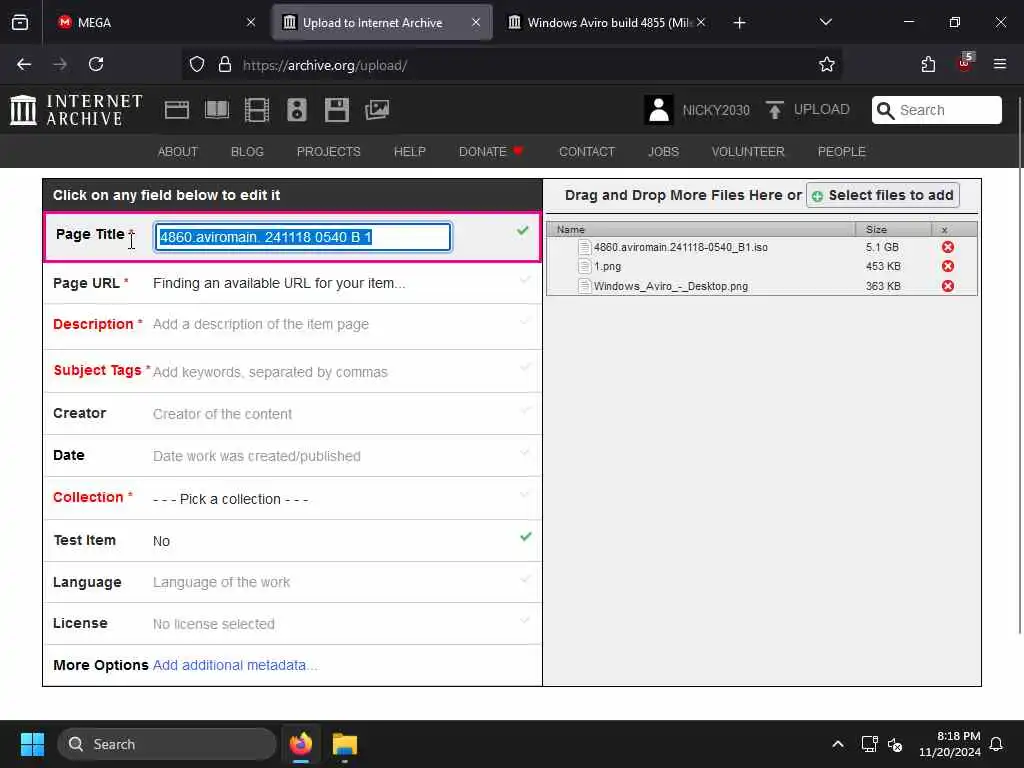Open Firefox View tab manager icon
Screen dimensions: 1024x768
coord(20,22)
